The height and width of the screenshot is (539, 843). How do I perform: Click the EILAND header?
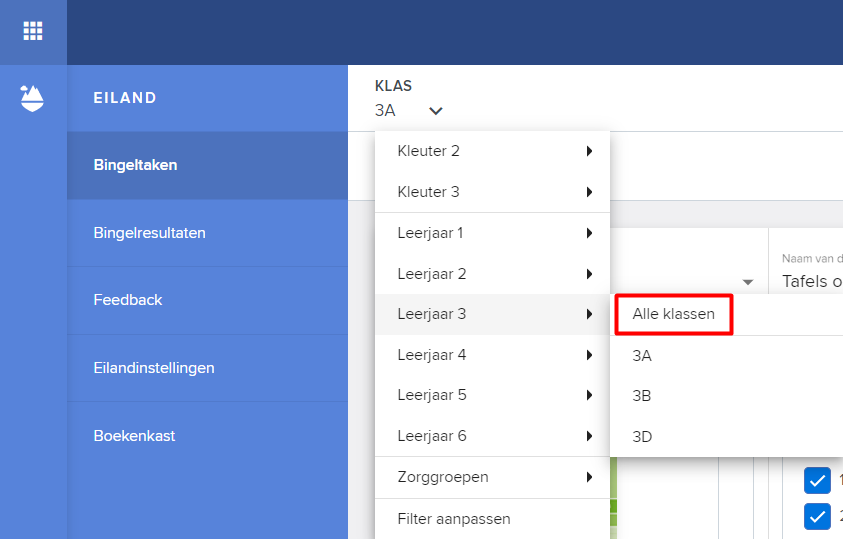coord(125,98)
